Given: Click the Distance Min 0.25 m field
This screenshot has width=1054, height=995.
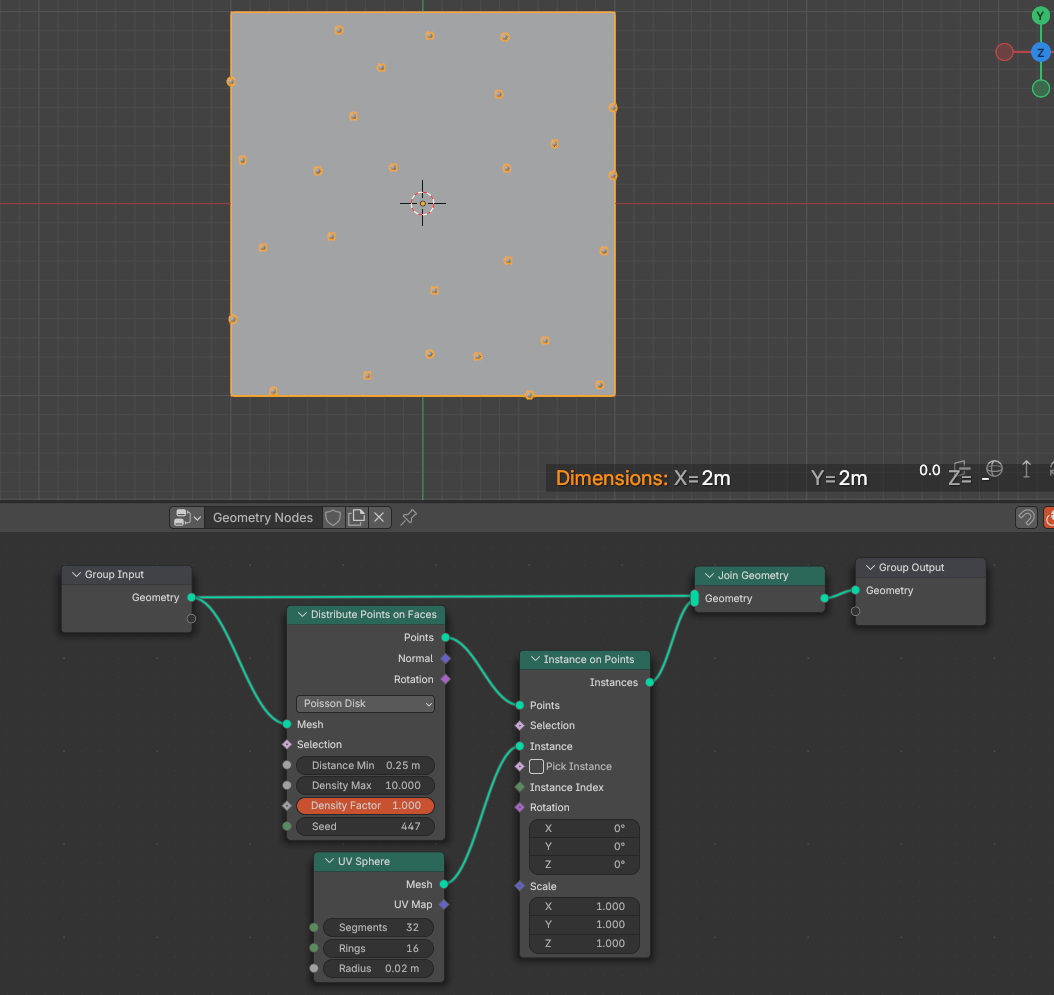Looking at the screenshot, I should 365,765.
